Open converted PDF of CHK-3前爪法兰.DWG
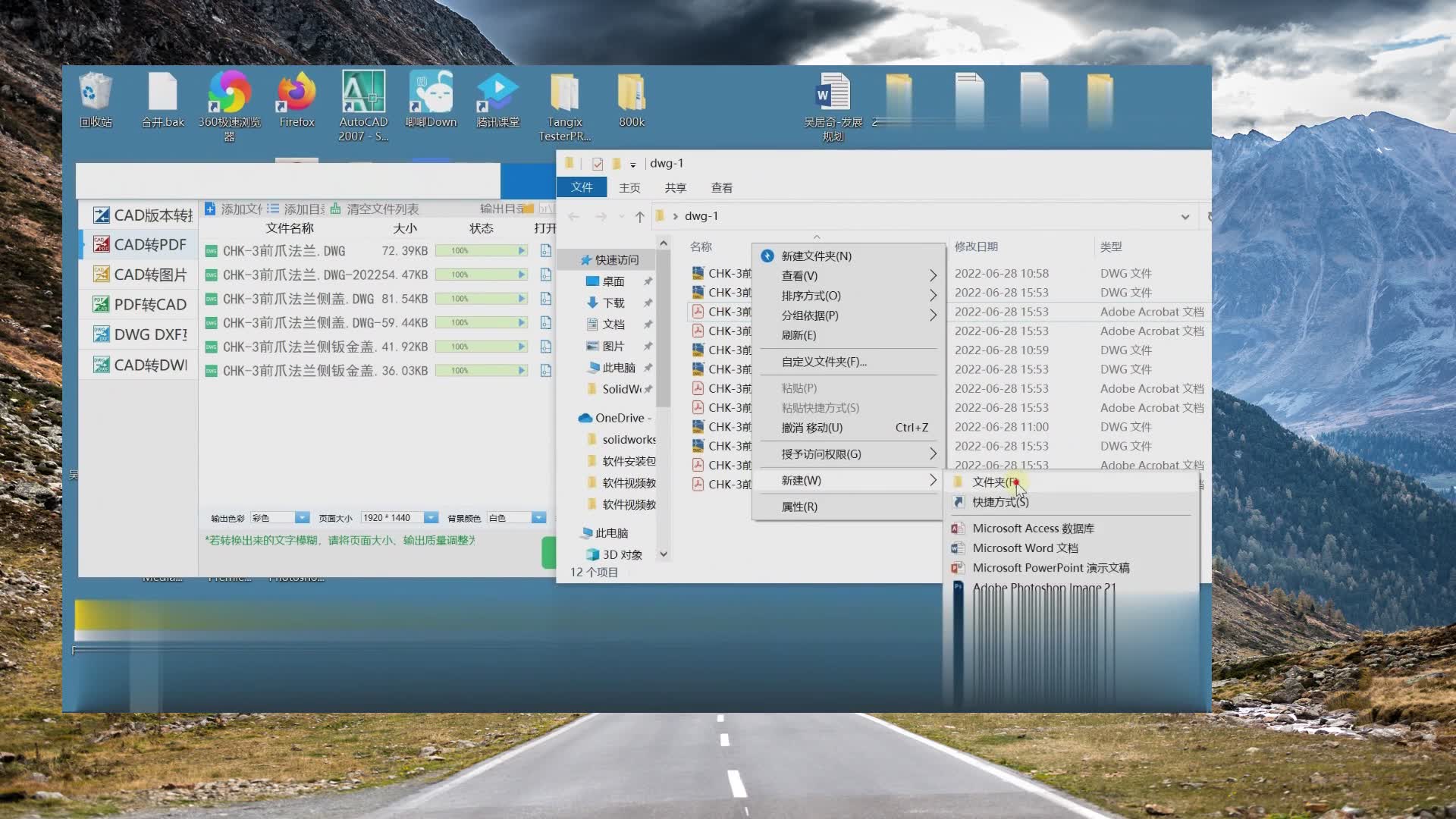1456x819 pixels. point(546,250)
